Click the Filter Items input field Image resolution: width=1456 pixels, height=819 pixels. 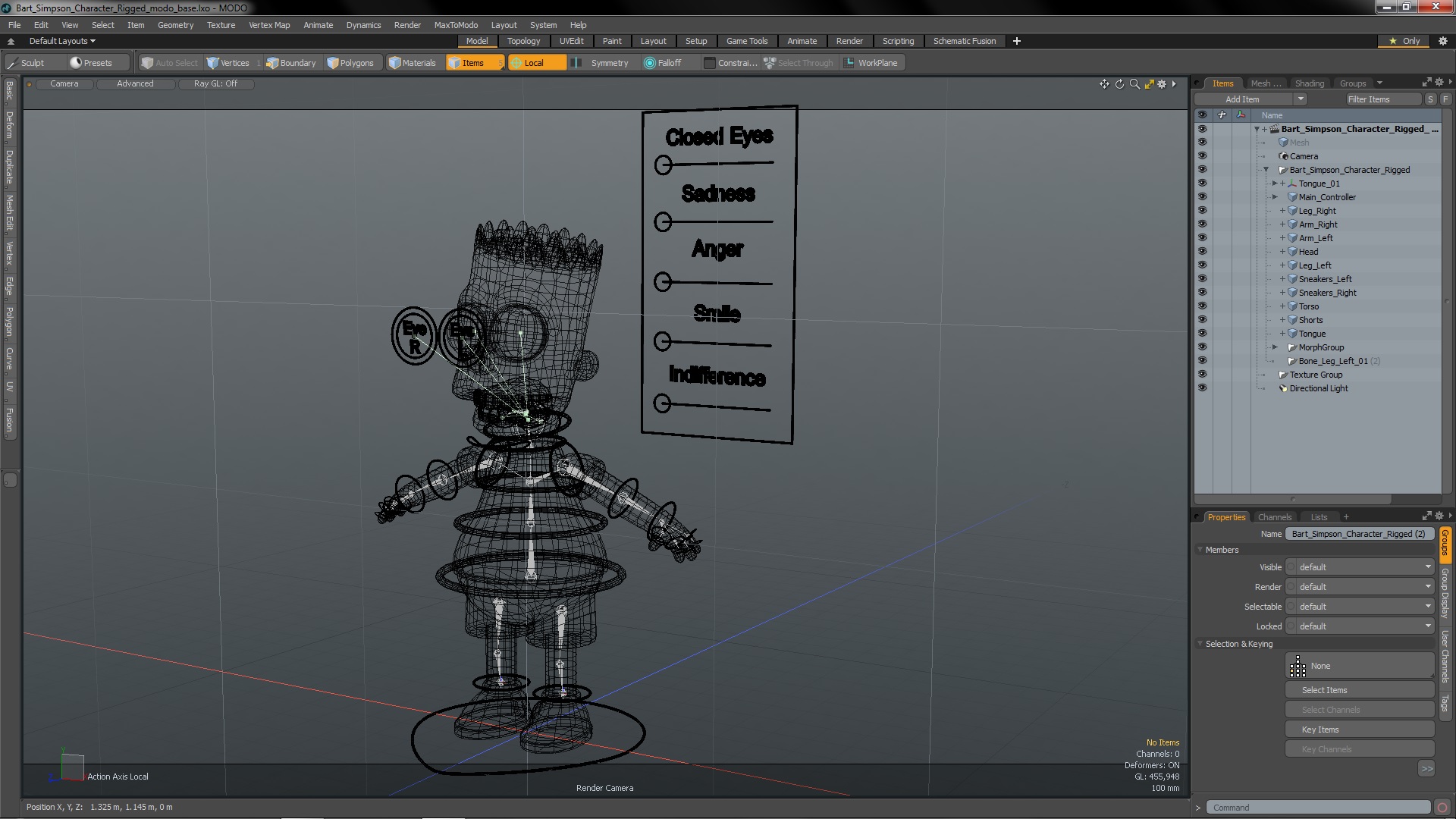1383,99
